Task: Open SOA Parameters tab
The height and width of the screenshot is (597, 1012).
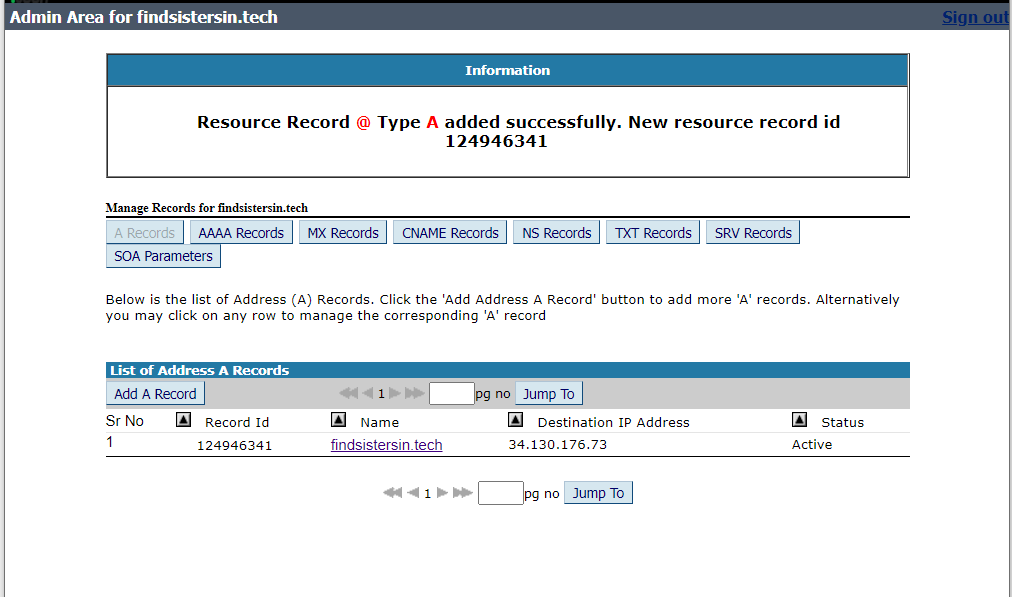Action: click(163, 256)
